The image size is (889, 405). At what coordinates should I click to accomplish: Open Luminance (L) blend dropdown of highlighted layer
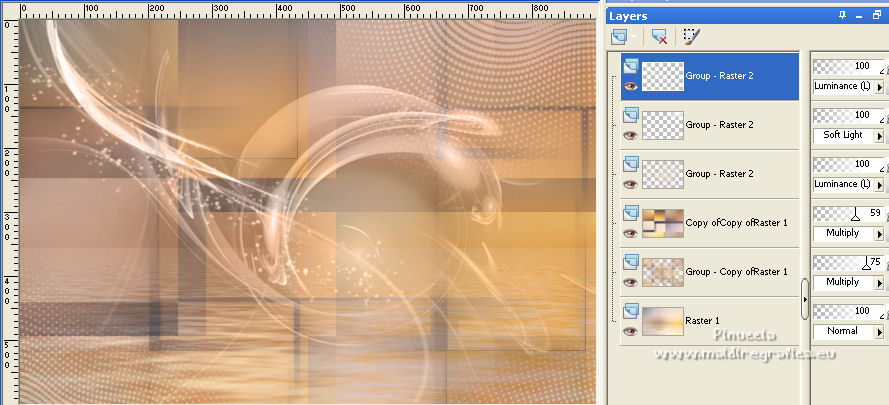880,87
